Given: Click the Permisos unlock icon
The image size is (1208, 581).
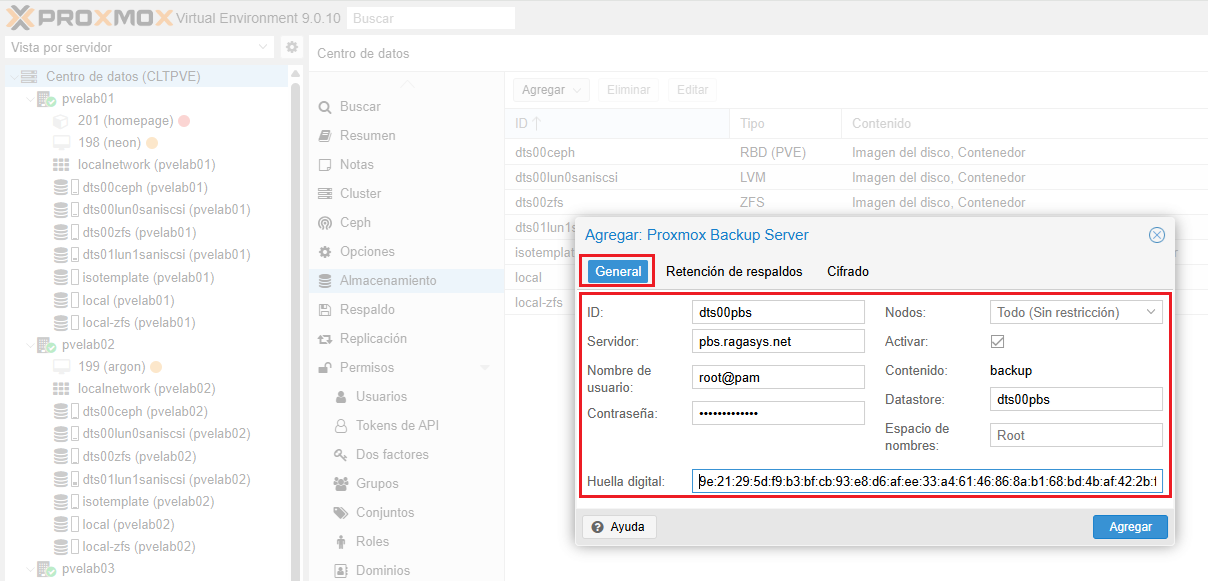Looking at the screenshot, I should pos(324,368).
